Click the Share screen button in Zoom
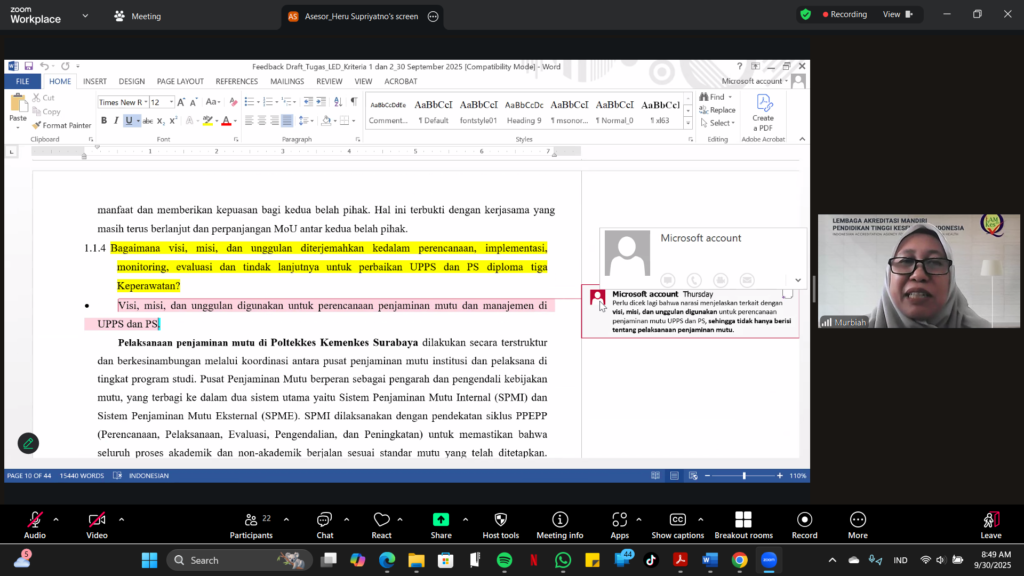The width and height of the screenshot is (1024, 576). coord(441,525)
